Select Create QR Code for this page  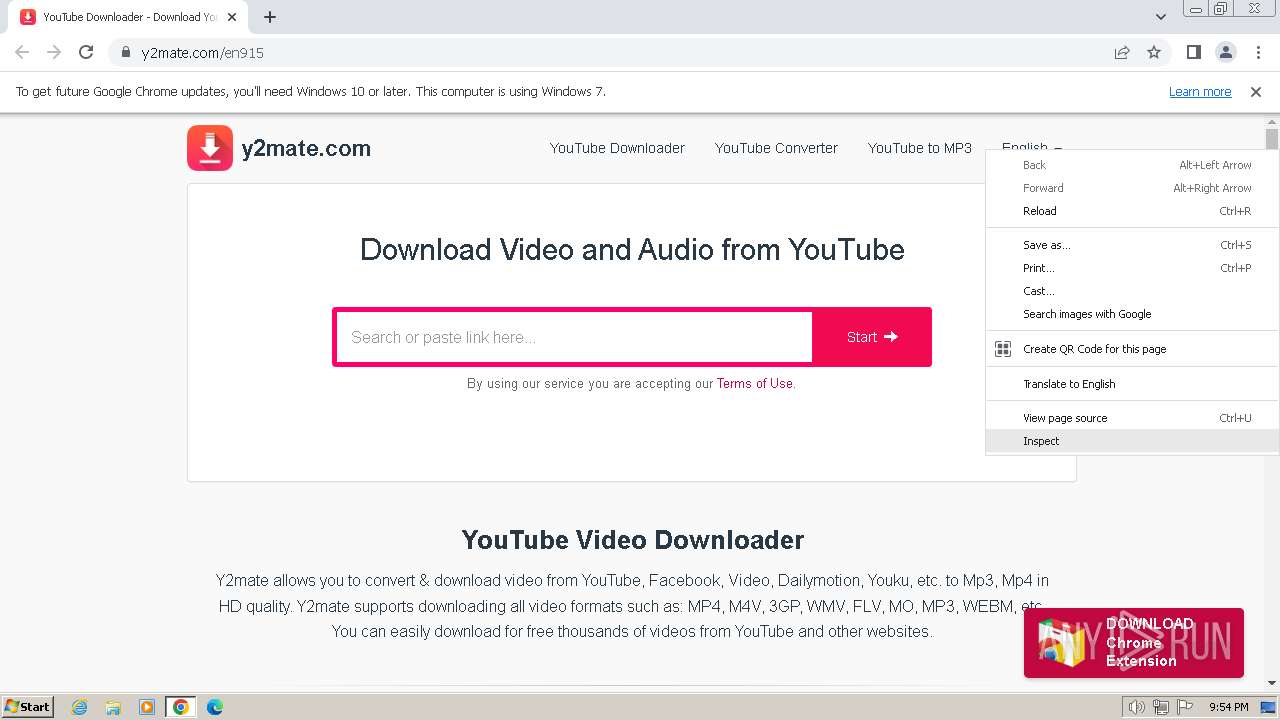coord(1132,349)
